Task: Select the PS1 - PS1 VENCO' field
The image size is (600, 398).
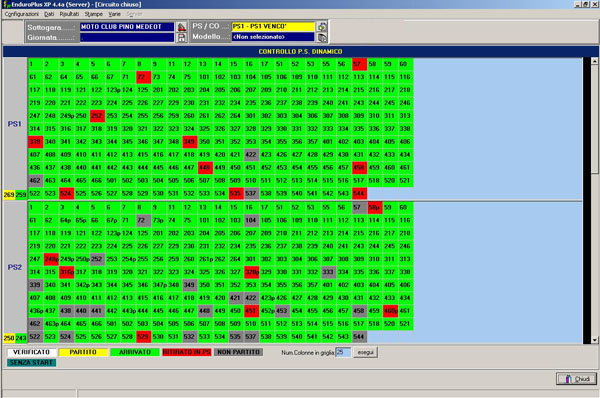Action: tap(273, 26)
